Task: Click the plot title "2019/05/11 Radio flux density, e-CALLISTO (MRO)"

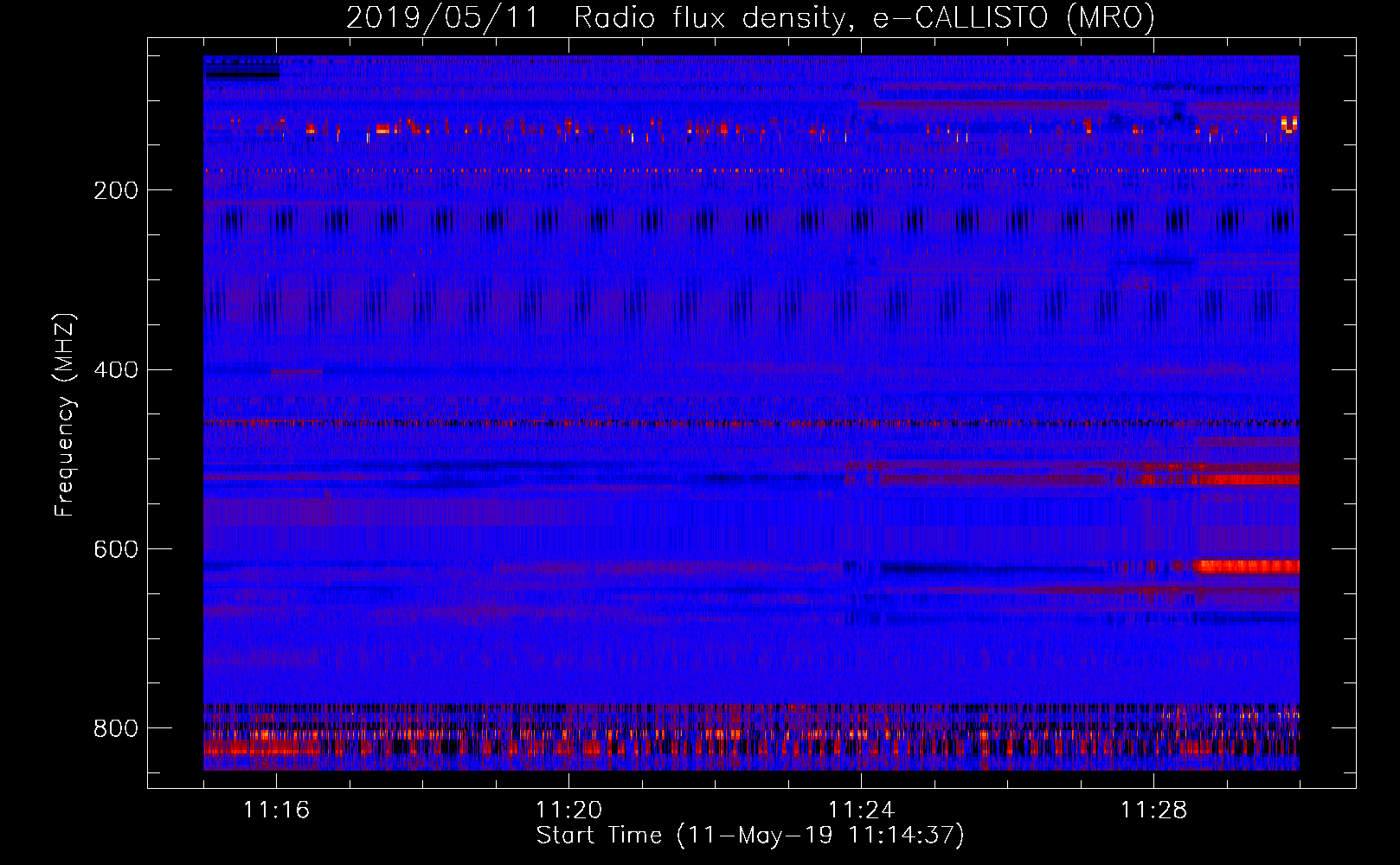Action: (x=750, y=17)
